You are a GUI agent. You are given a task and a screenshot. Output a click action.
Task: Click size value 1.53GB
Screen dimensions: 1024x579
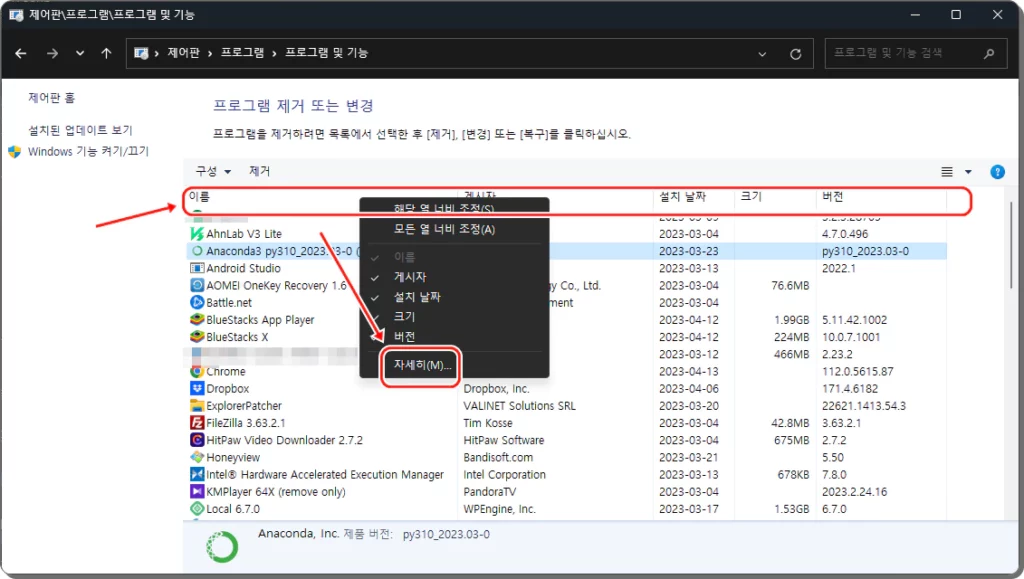(792, 509)
